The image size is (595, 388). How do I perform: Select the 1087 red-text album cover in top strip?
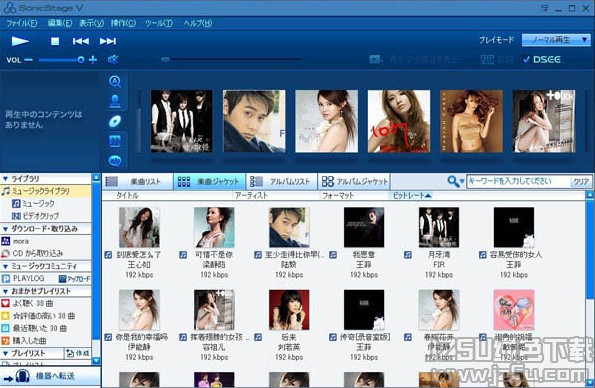(x=399, y=121)
